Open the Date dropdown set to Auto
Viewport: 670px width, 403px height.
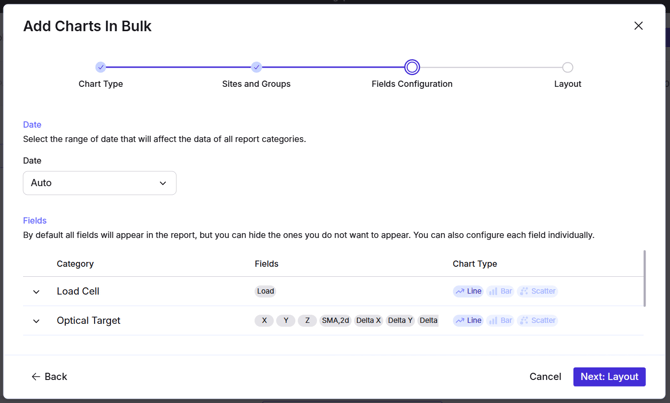[x=100, y=183]
